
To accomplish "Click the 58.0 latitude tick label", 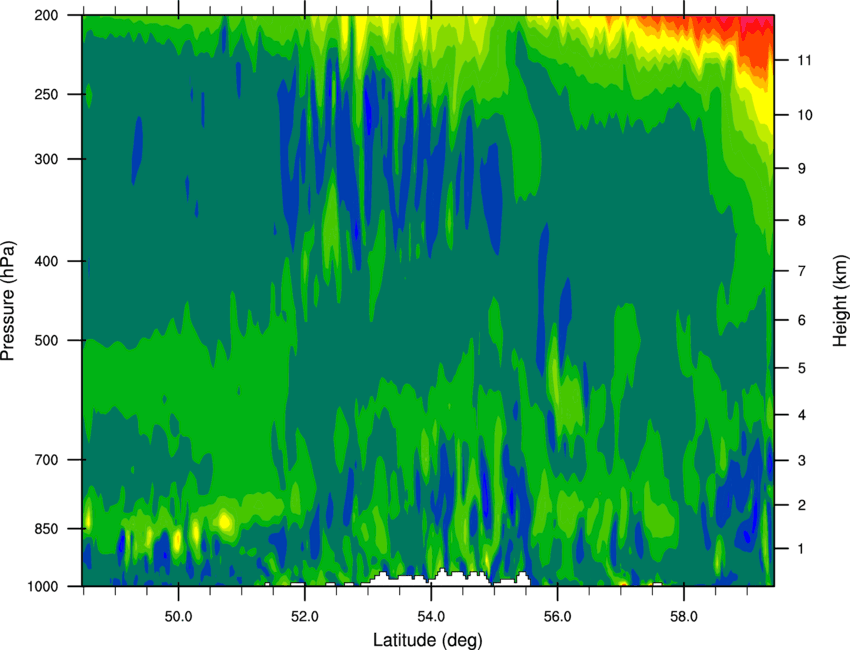I will click(x=684, y=617).
